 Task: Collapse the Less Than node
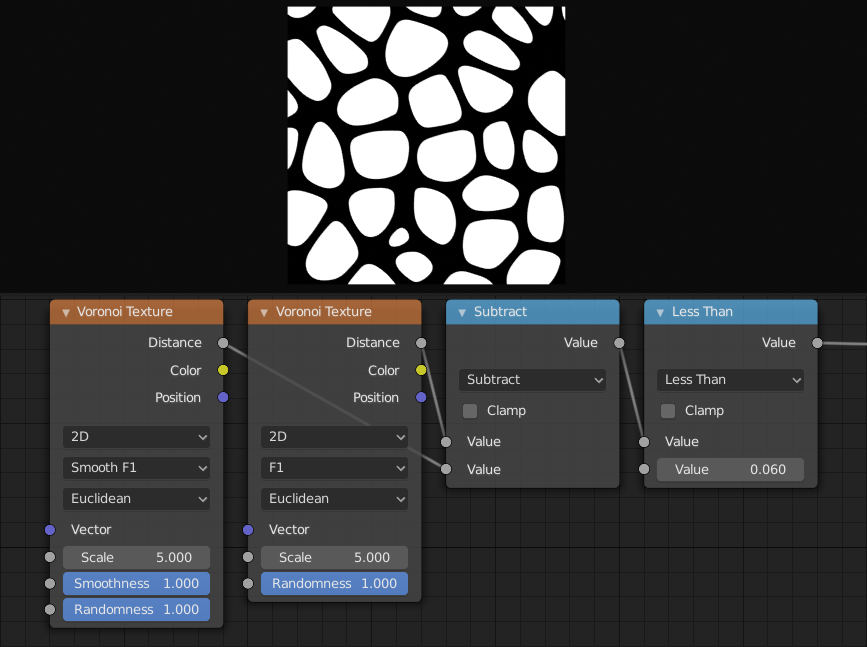pos(660,311)
